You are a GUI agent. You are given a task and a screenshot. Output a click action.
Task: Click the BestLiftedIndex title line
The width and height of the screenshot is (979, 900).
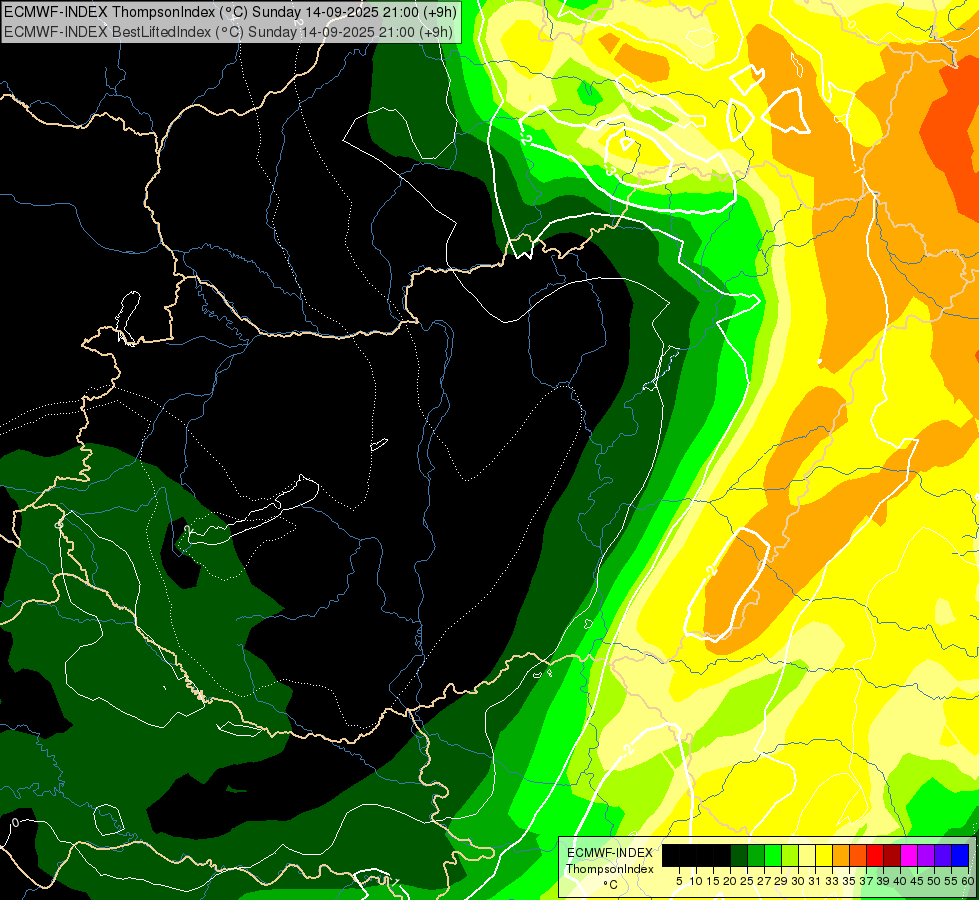(x=229, y=31)
